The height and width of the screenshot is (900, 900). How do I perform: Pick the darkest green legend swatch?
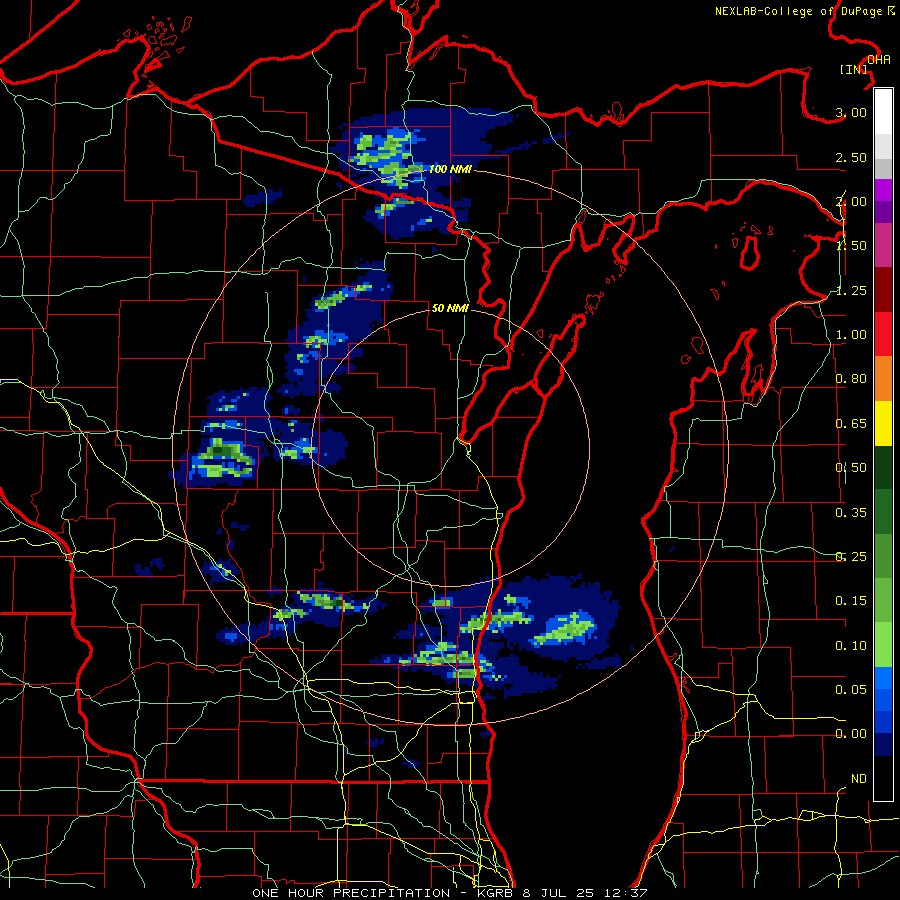(x=883, y=468)
